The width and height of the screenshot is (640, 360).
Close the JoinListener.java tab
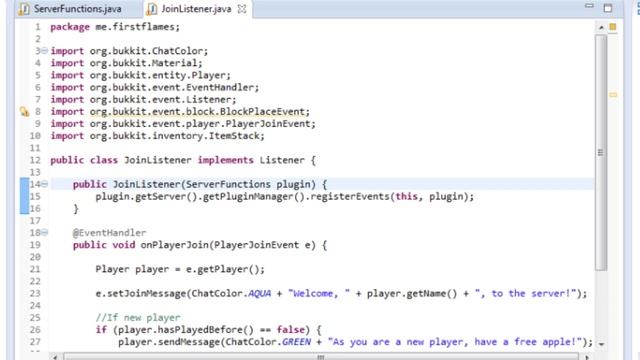(242, 9)
